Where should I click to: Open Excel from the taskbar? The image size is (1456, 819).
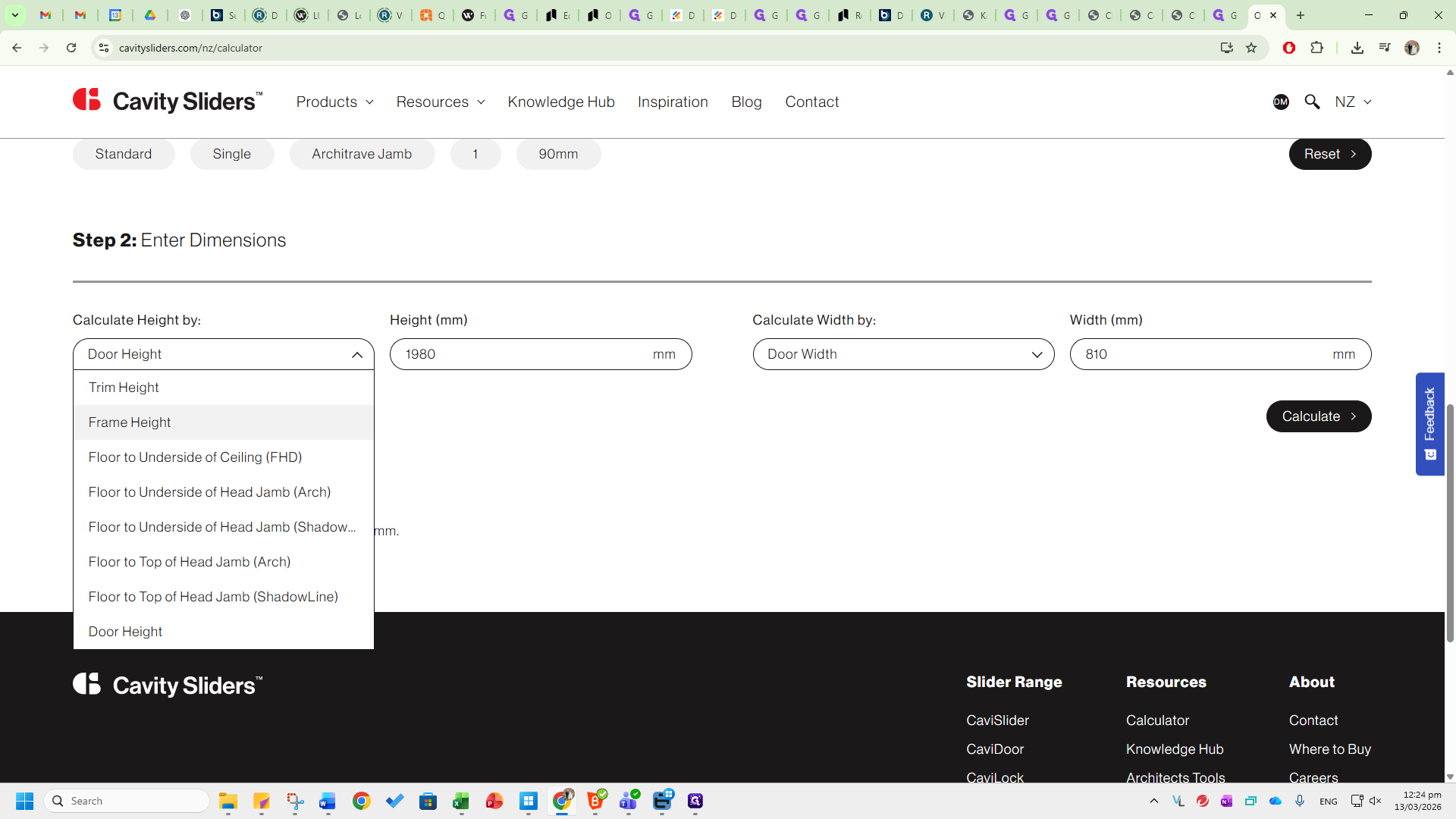point(461,801)
